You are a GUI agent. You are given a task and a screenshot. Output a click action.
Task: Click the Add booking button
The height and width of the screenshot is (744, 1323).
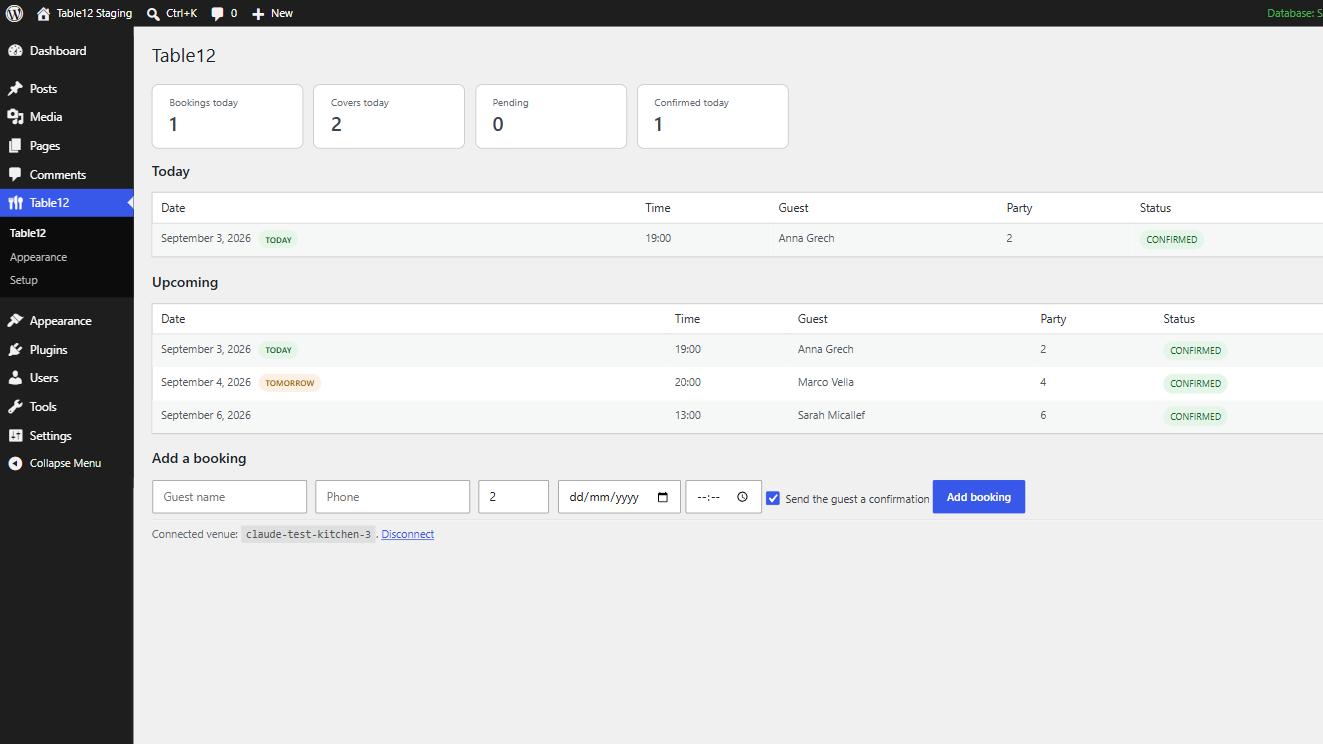click(979, 497)
